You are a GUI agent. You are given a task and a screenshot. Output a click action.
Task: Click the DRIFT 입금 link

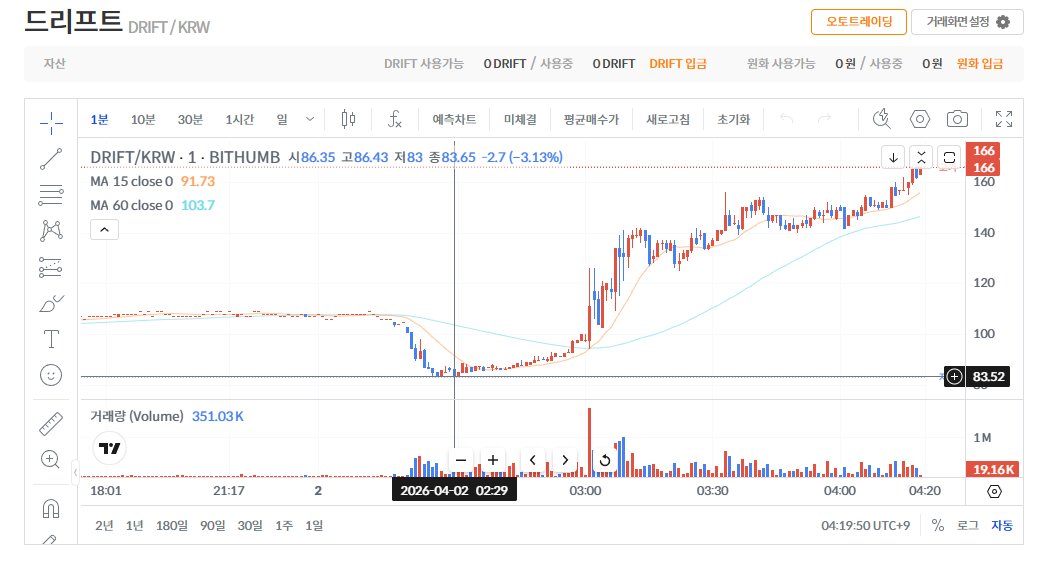677,64
